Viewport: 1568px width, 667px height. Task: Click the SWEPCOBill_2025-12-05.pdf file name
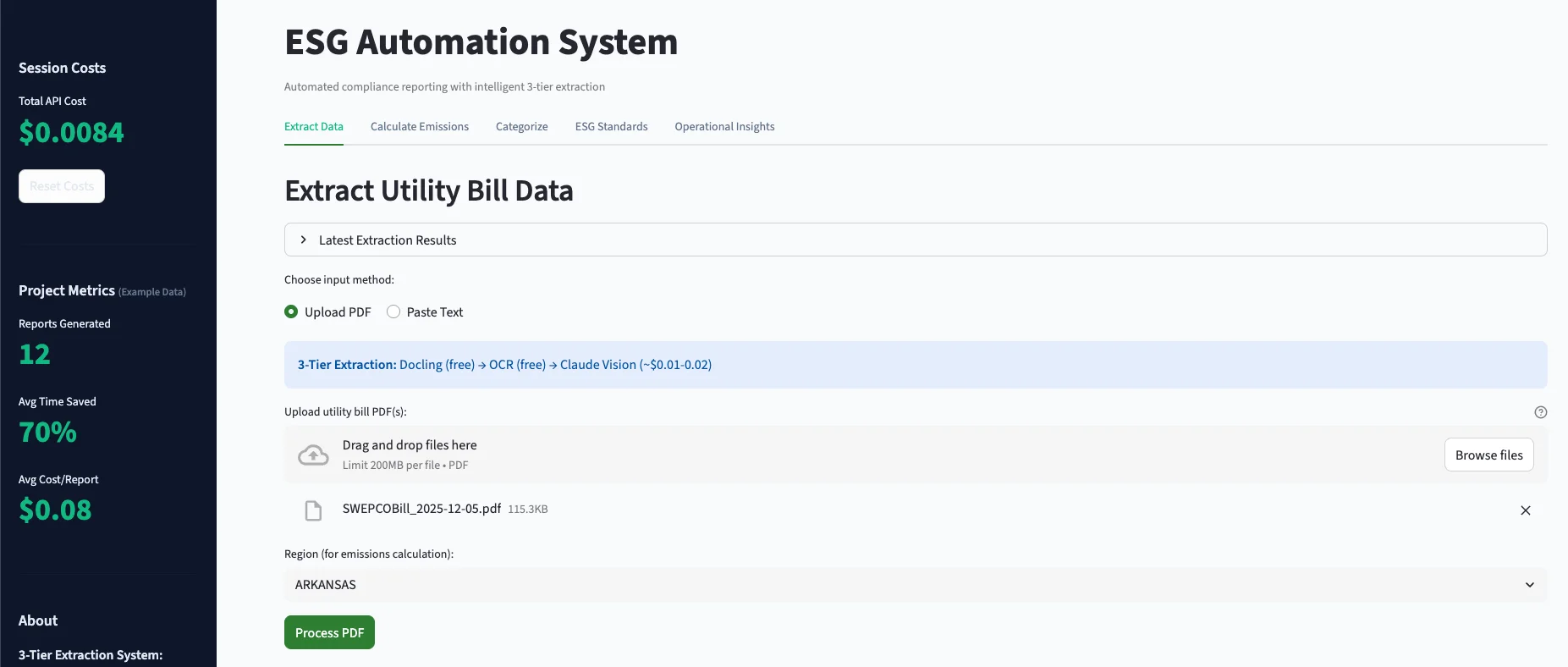[421, 509]
